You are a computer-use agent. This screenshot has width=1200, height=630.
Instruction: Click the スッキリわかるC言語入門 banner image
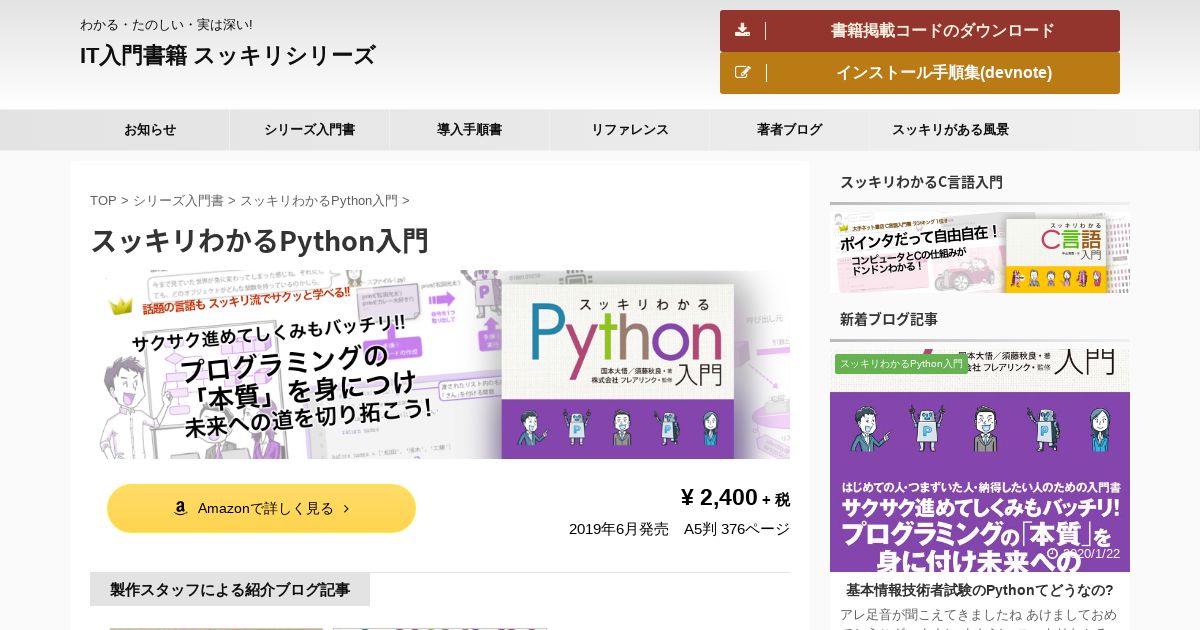(x=980, y=250)
